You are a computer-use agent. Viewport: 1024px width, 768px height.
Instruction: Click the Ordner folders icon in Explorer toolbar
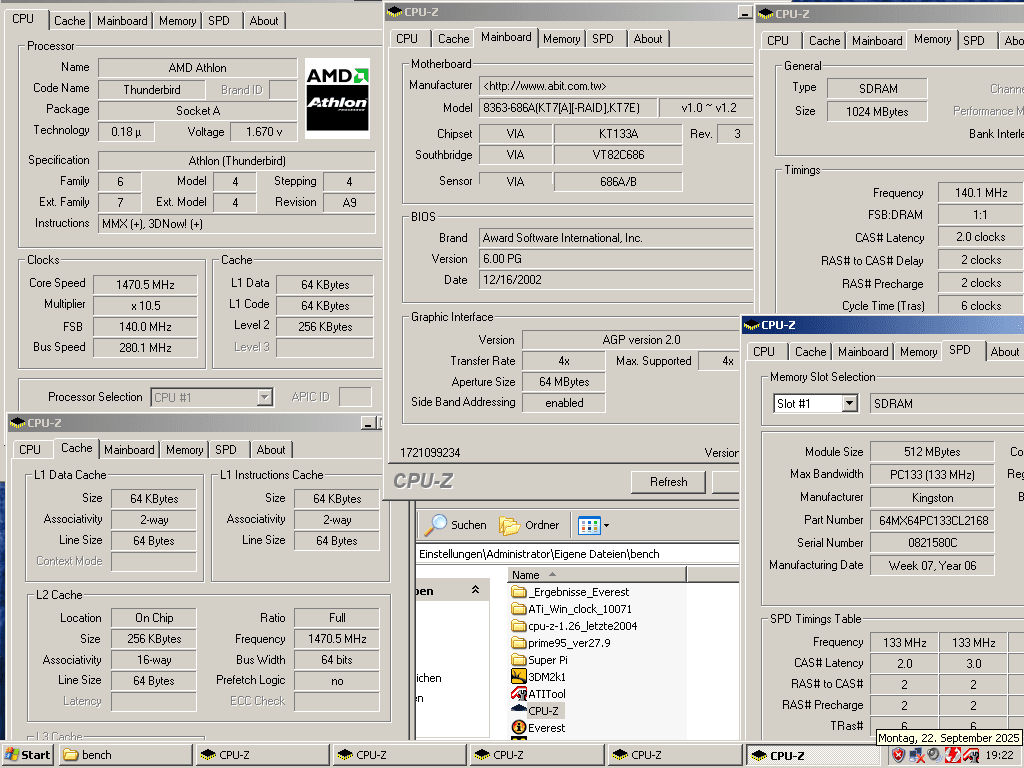coord(509,525)
